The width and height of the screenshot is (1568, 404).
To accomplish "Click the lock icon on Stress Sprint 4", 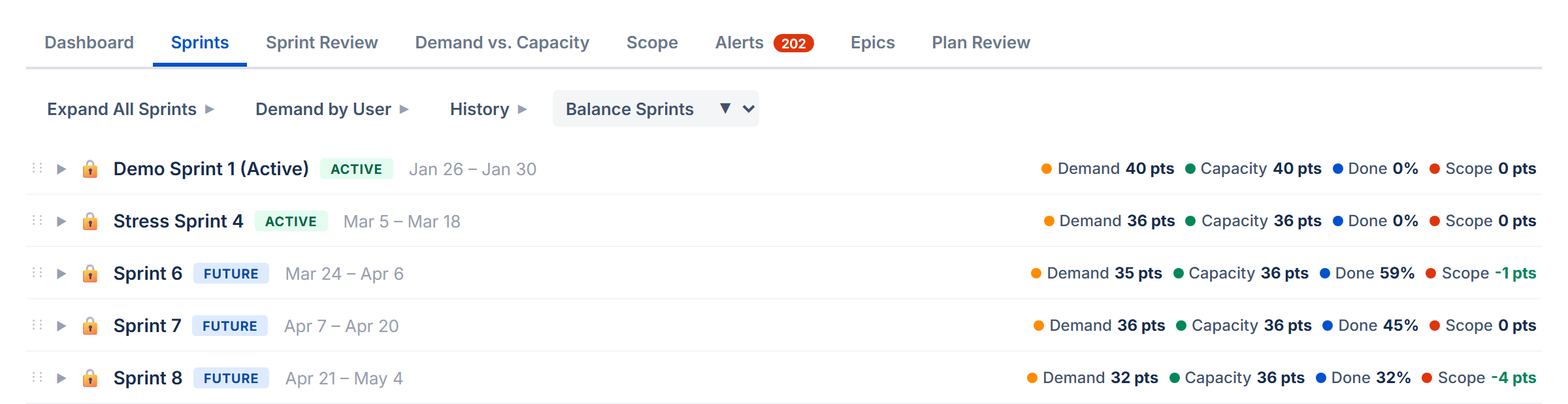I will (x=90, y=221).
